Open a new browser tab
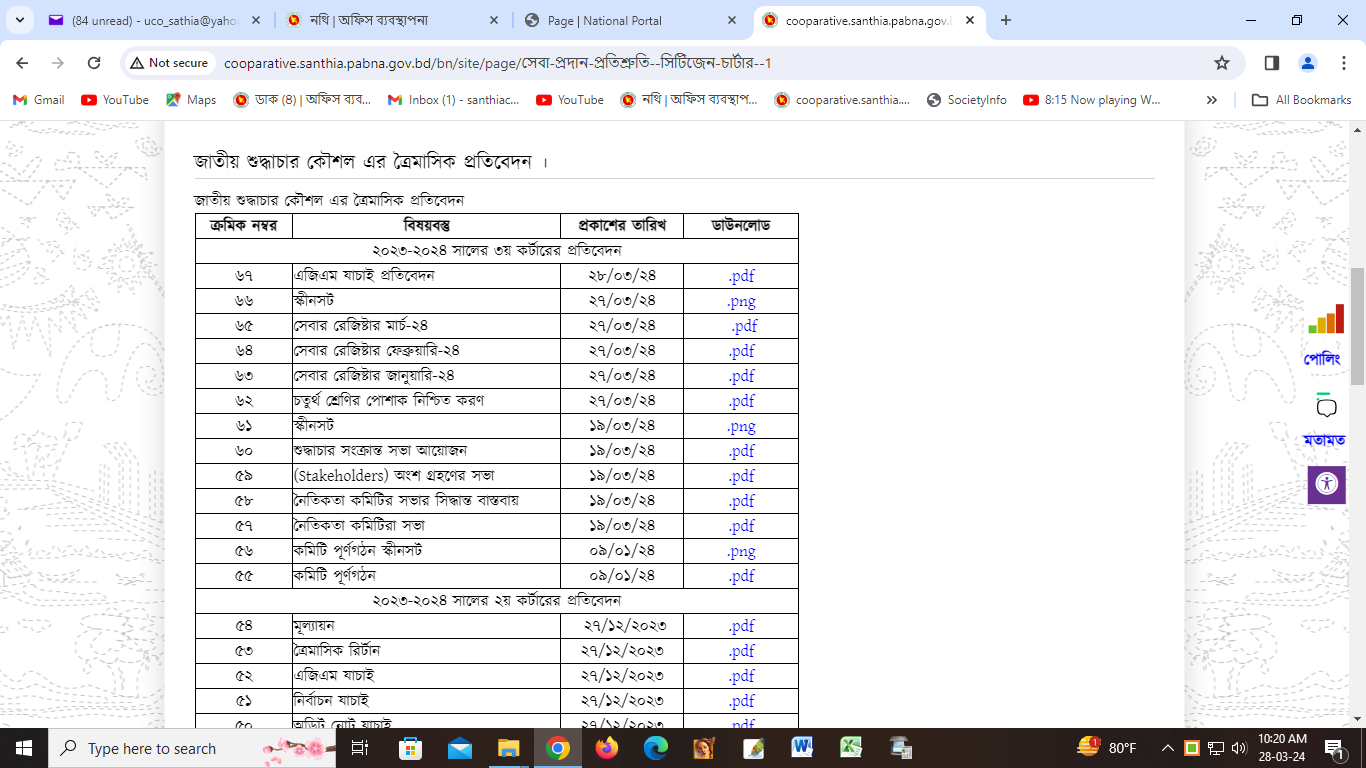Screen dimensions: 1366x768 click(1006, 20)
